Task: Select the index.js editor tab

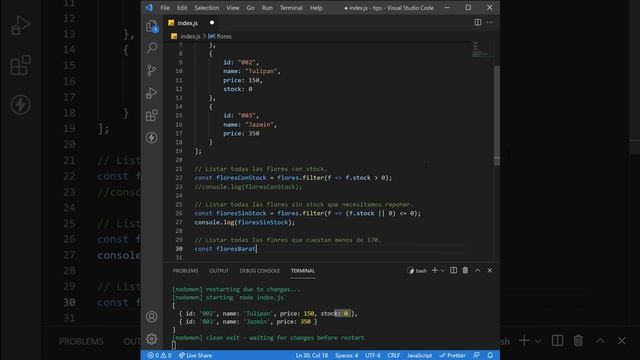Action: coord(192,23)
